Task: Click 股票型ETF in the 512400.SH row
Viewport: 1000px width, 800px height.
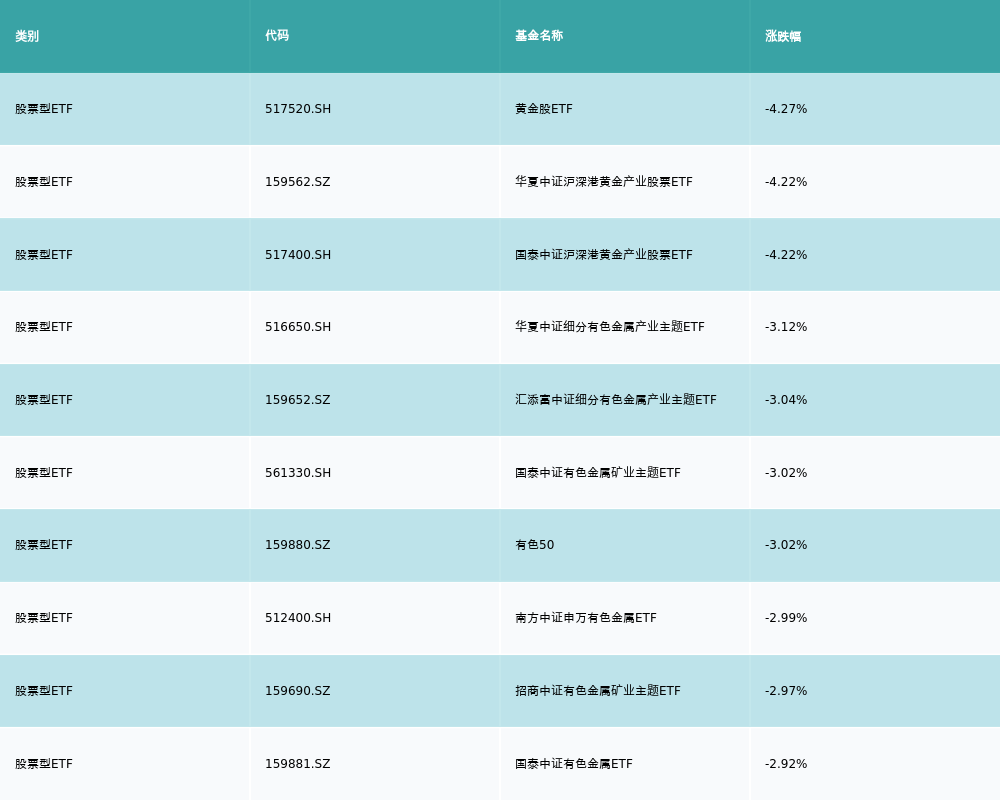Action: (44, 618)
